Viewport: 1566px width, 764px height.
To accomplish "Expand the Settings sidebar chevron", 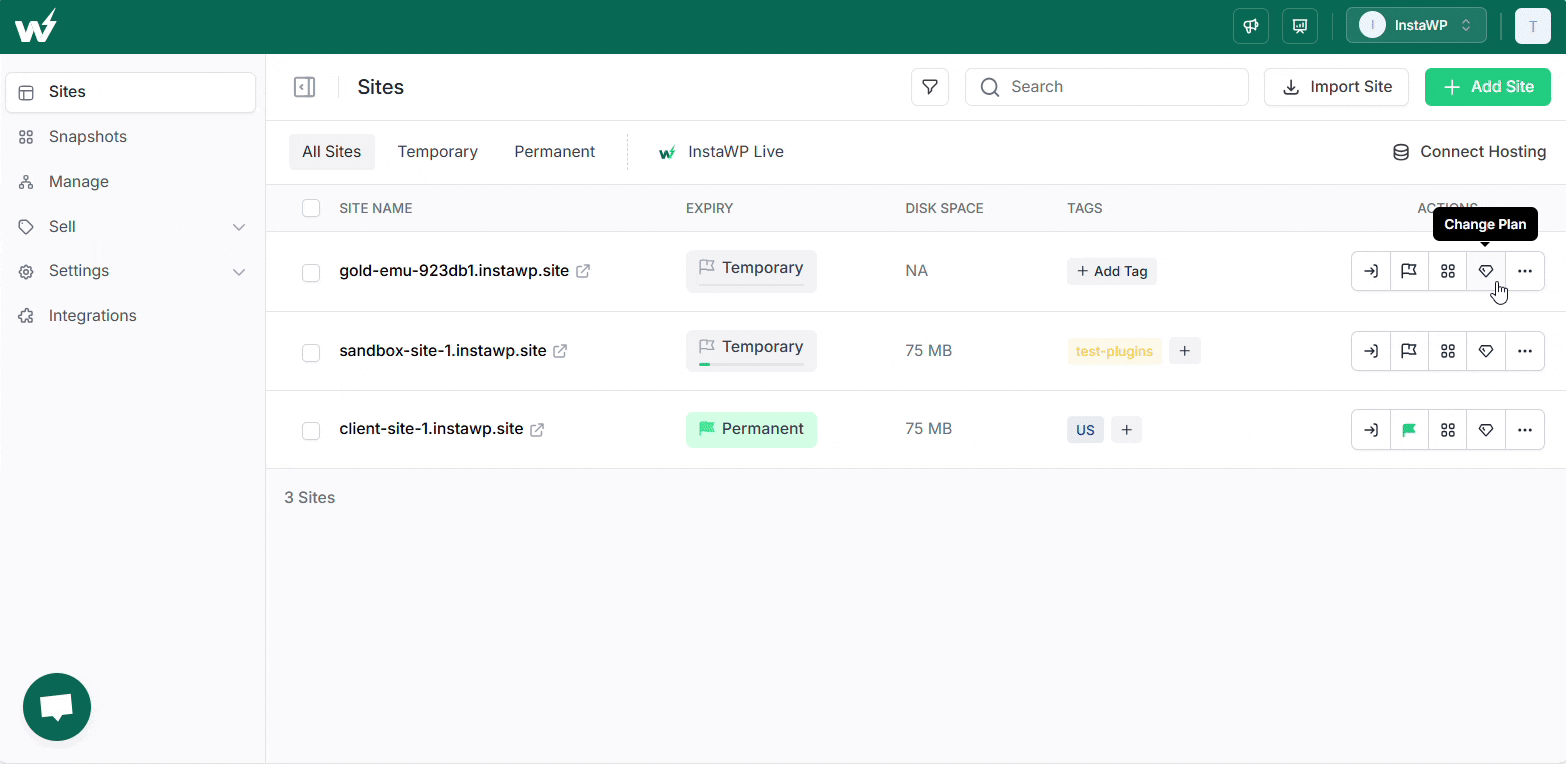I will point(239,272).
